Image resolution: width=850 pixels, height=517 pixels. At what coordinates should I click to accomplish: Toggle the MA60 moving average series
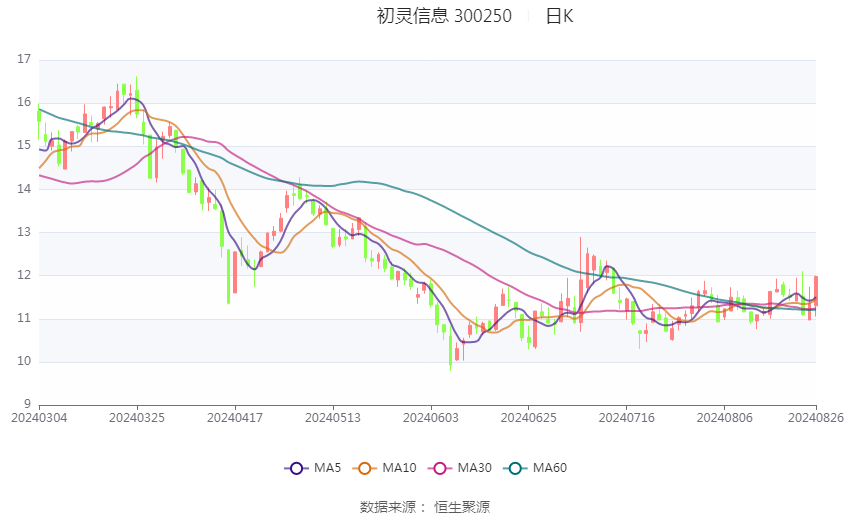[x=535, y=468]
